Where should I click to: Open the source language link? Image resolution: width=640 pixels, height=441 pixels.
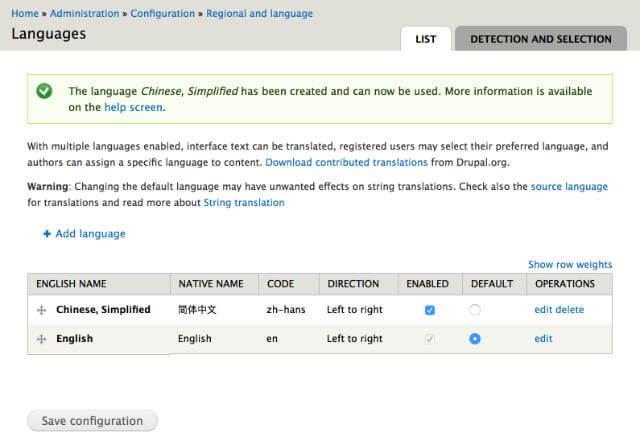[x=569, y=187]
